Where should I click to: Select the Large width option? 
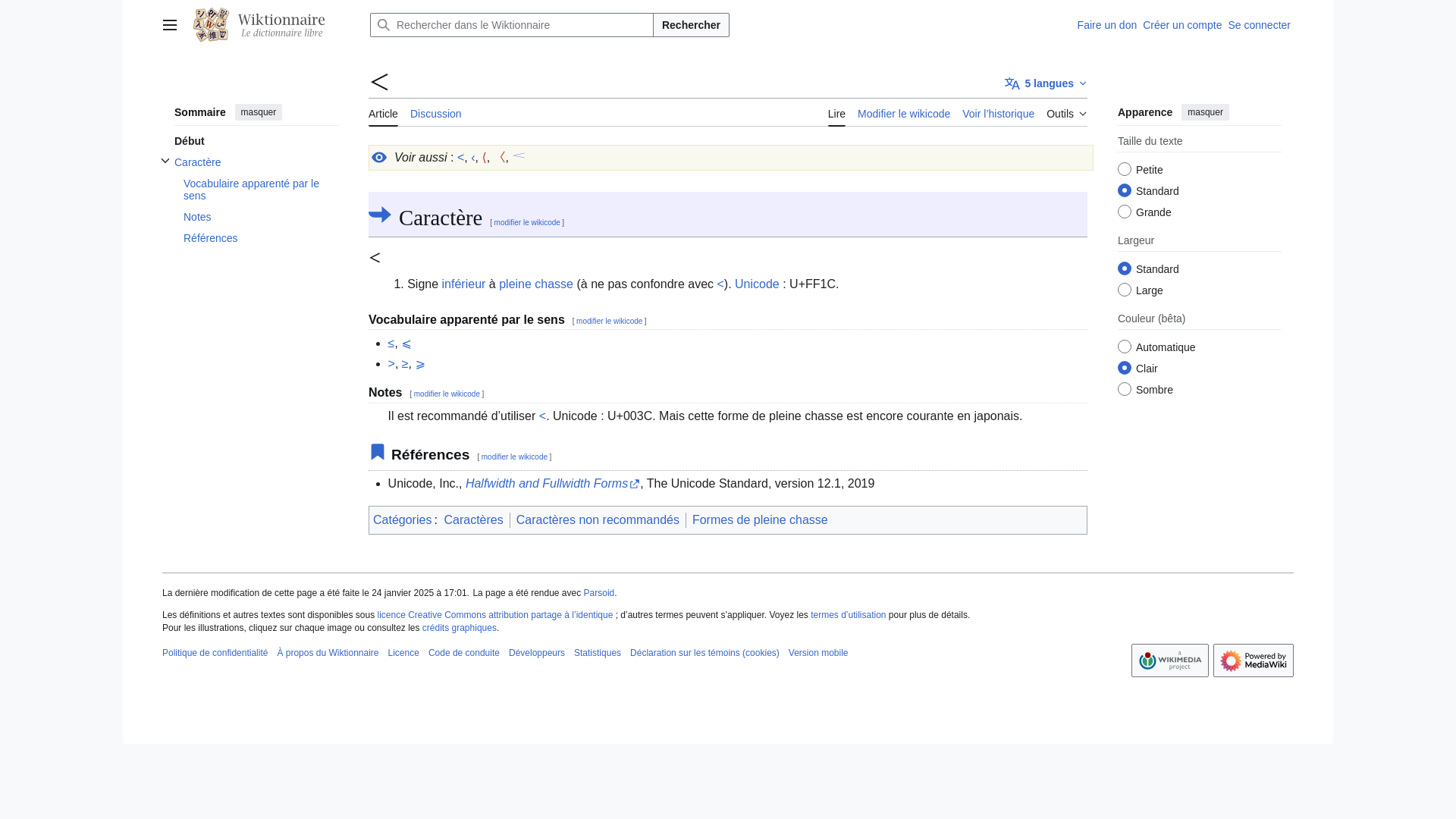point(1125,290)
